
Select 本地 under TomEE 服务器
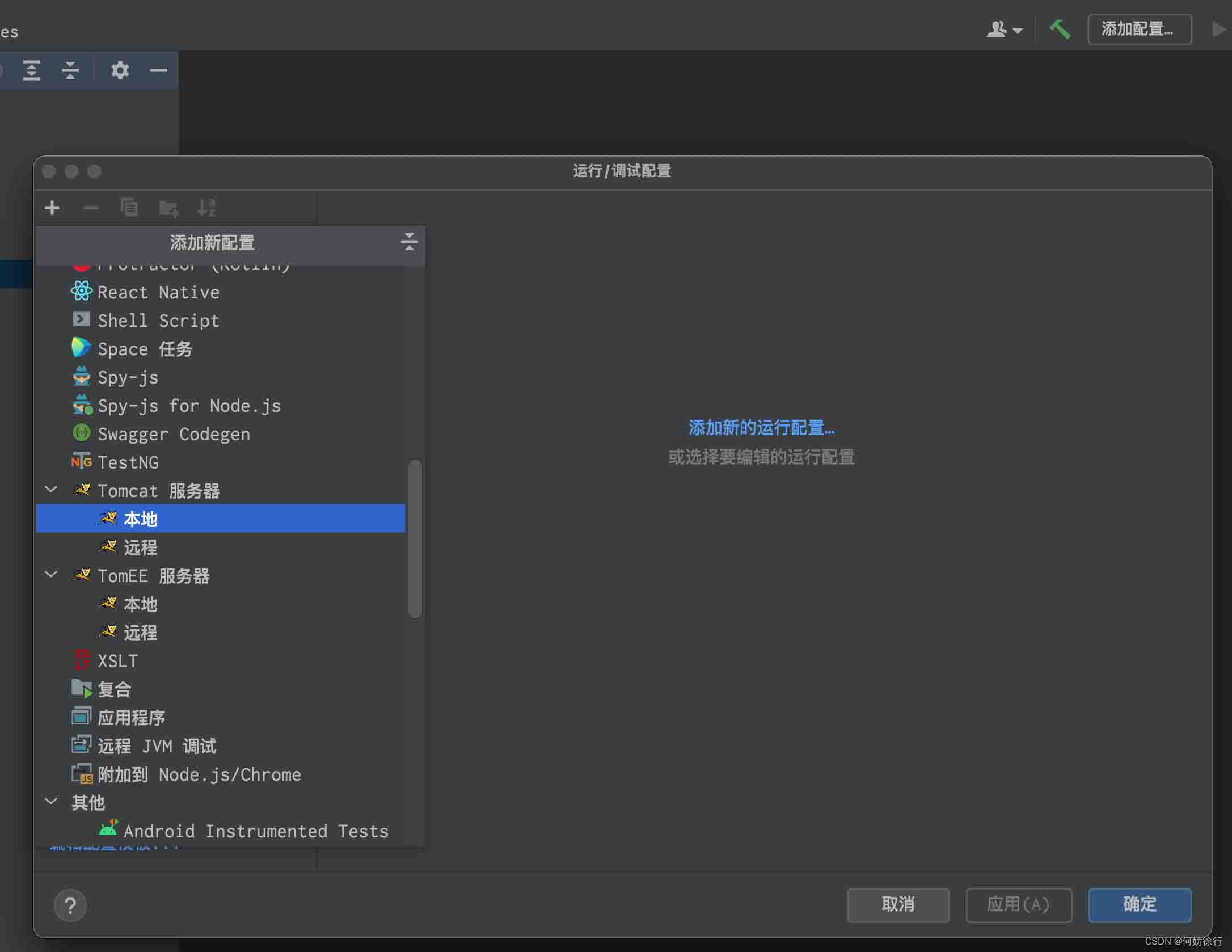coord(221,604)
